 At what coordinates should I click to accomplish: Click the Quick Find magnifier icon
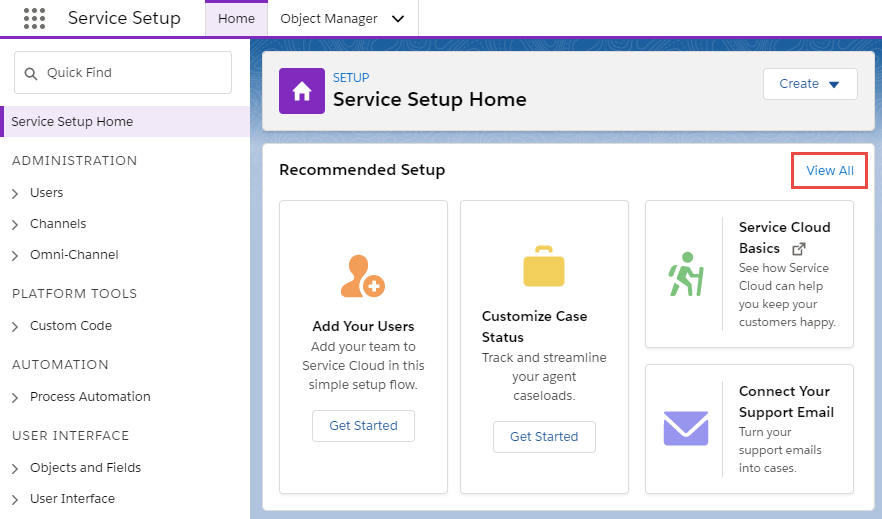pyautogui.click(x=31, y=73)
